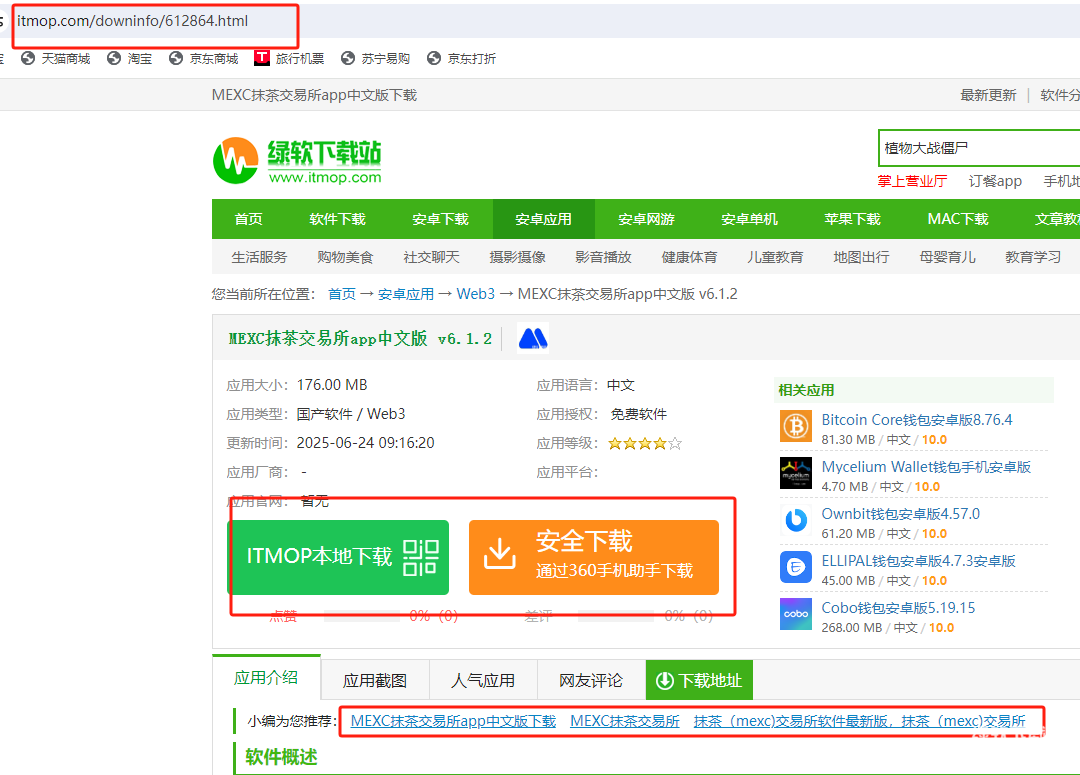1080x775 pixels.
Task: Click the red 旅行机票 bookmark icon
Action: tap(262, 58)
